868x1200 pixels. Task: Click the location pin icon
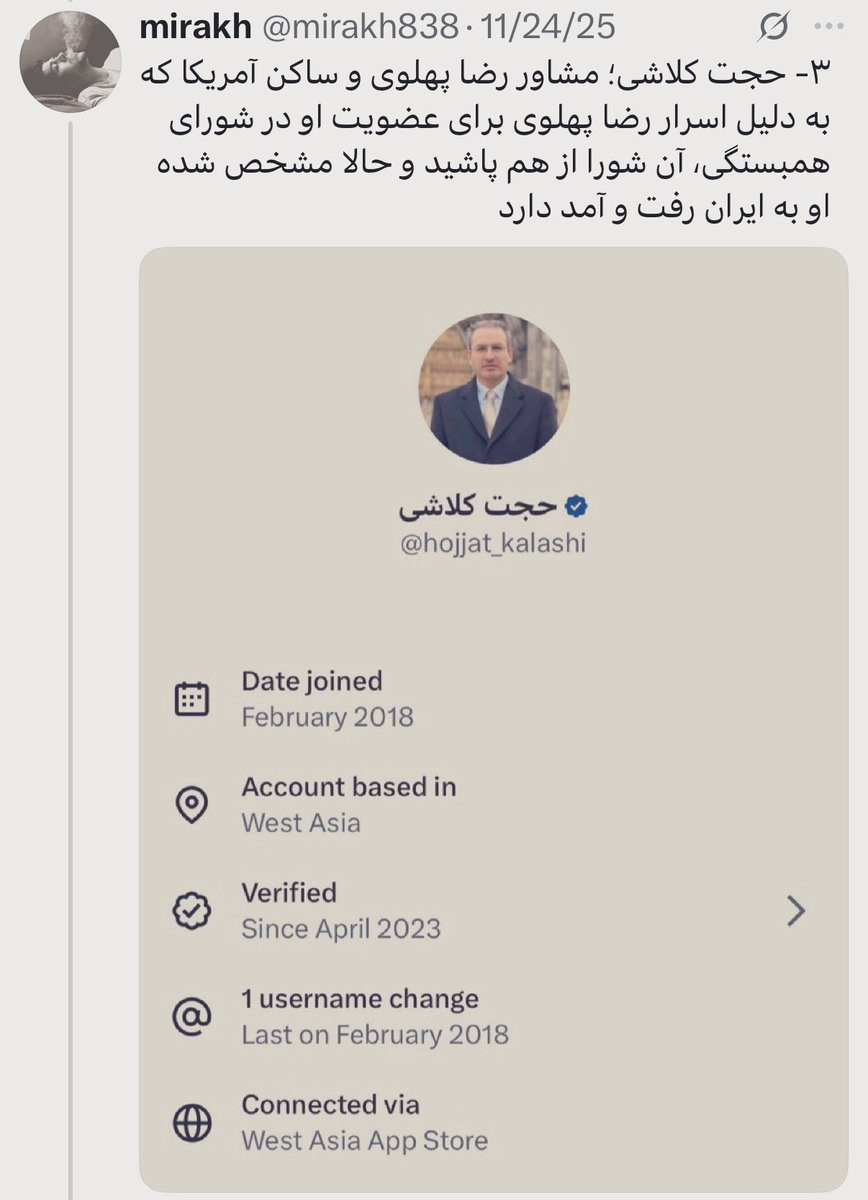coord(191,805)
